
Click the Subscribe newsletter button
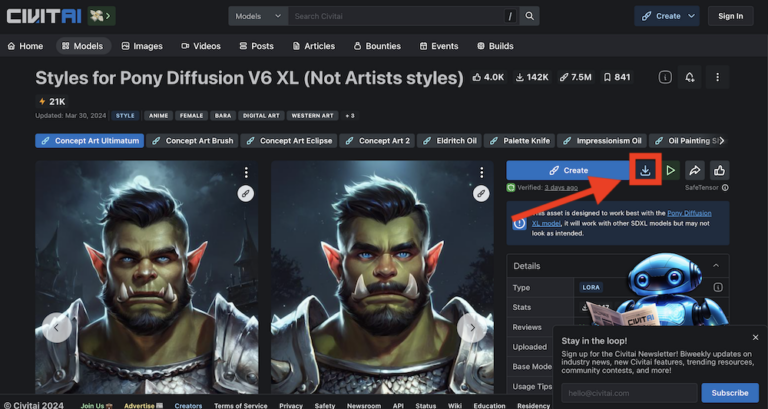(729, 392)
